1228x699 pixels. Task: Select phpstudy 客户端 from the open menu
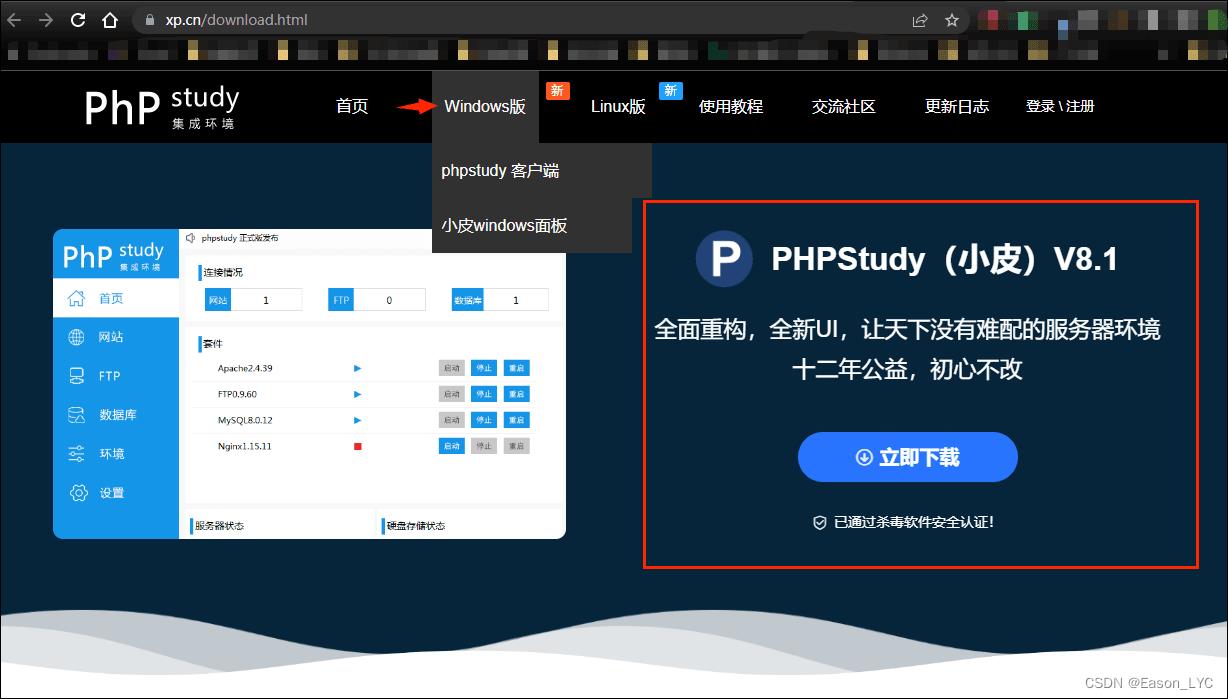(x=503, y=171)
